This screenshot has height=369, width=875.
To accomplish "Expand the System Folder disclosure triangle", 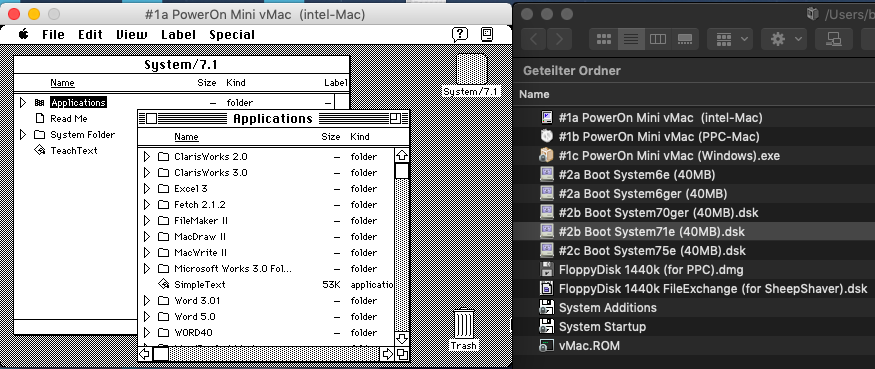I will click(23, 135).
